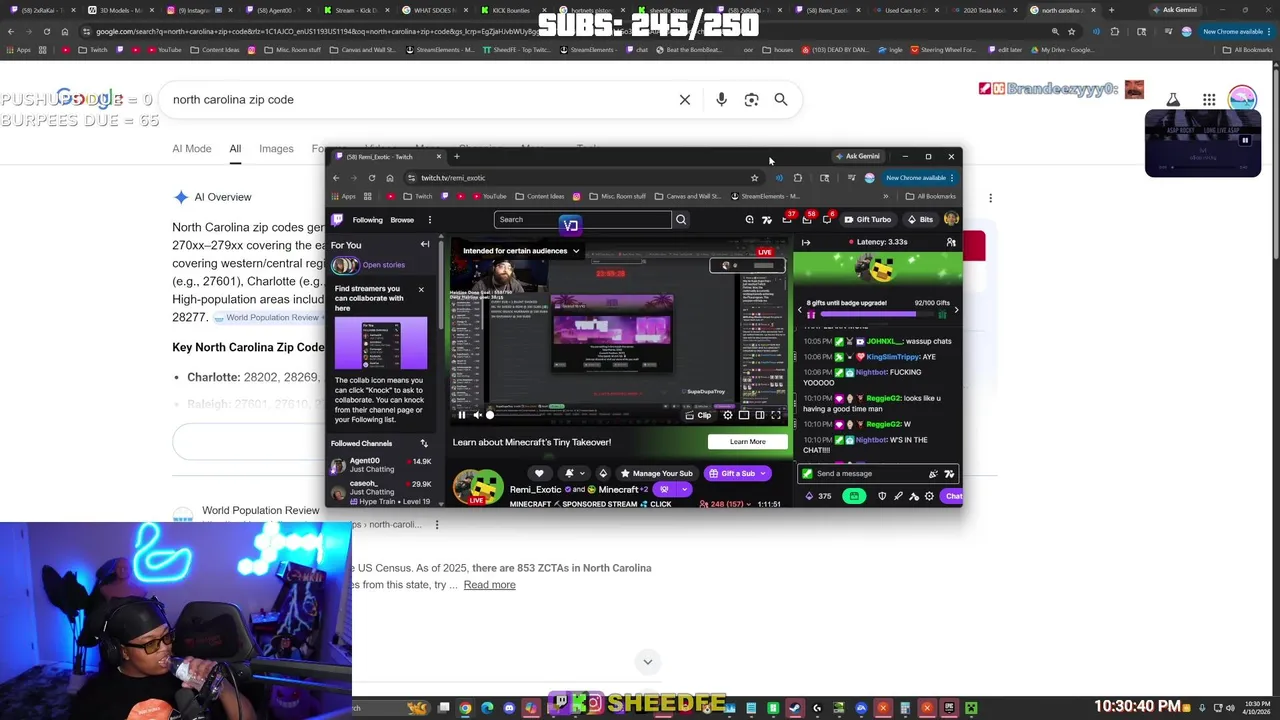This screenshot has height=720, width=1280.
Task: Open purple dropdown arrow beside collab button
Action: click(684, 489)
